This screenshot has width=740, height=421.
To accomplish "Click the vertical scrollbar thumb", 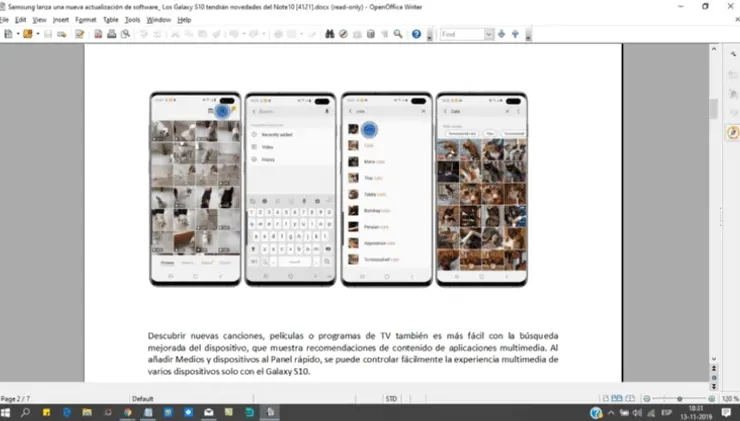I will [x=714, y=110].
